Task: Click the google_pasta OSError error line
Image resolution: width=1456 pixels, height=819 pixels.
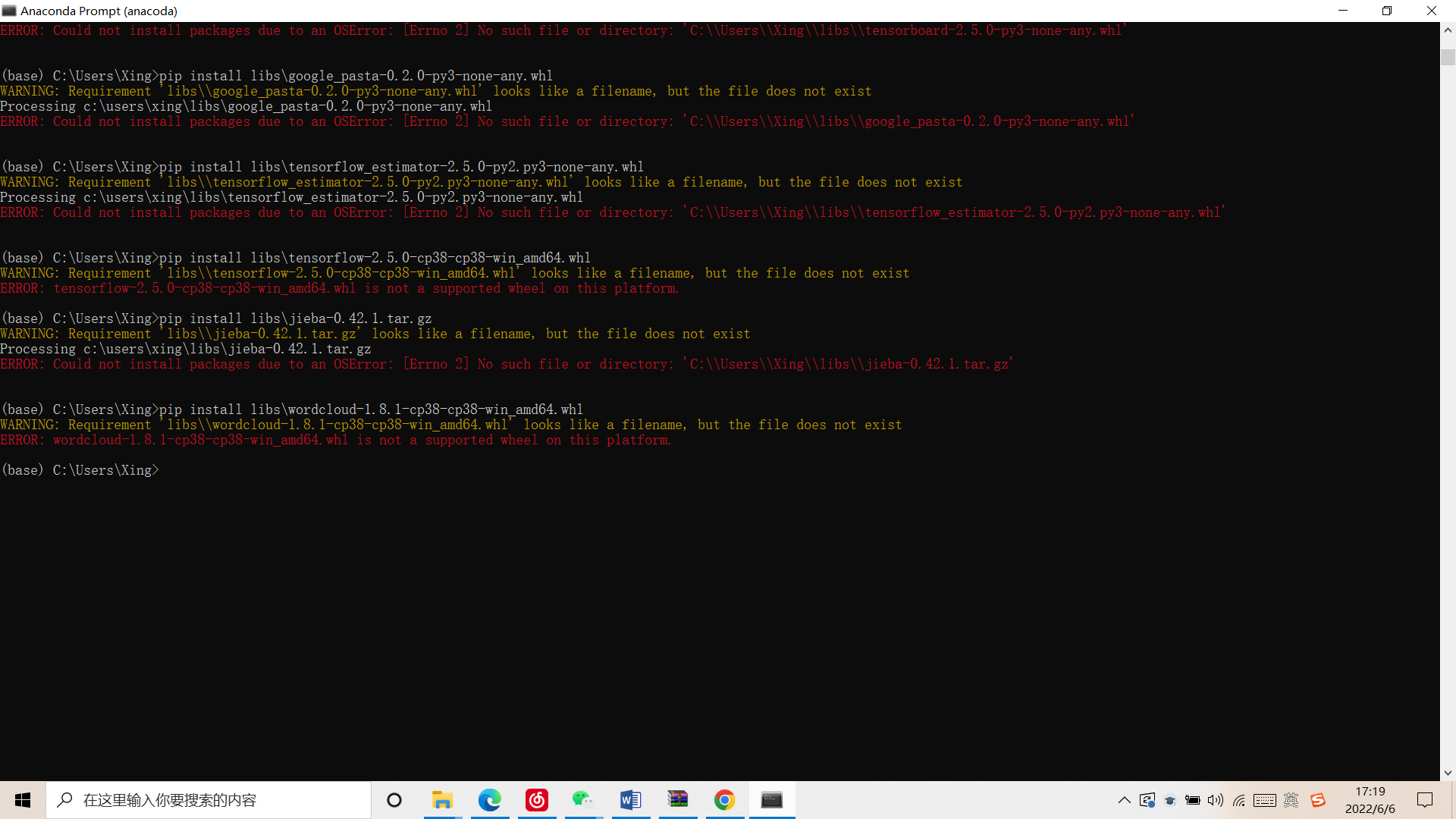Action: click(567, 121)
